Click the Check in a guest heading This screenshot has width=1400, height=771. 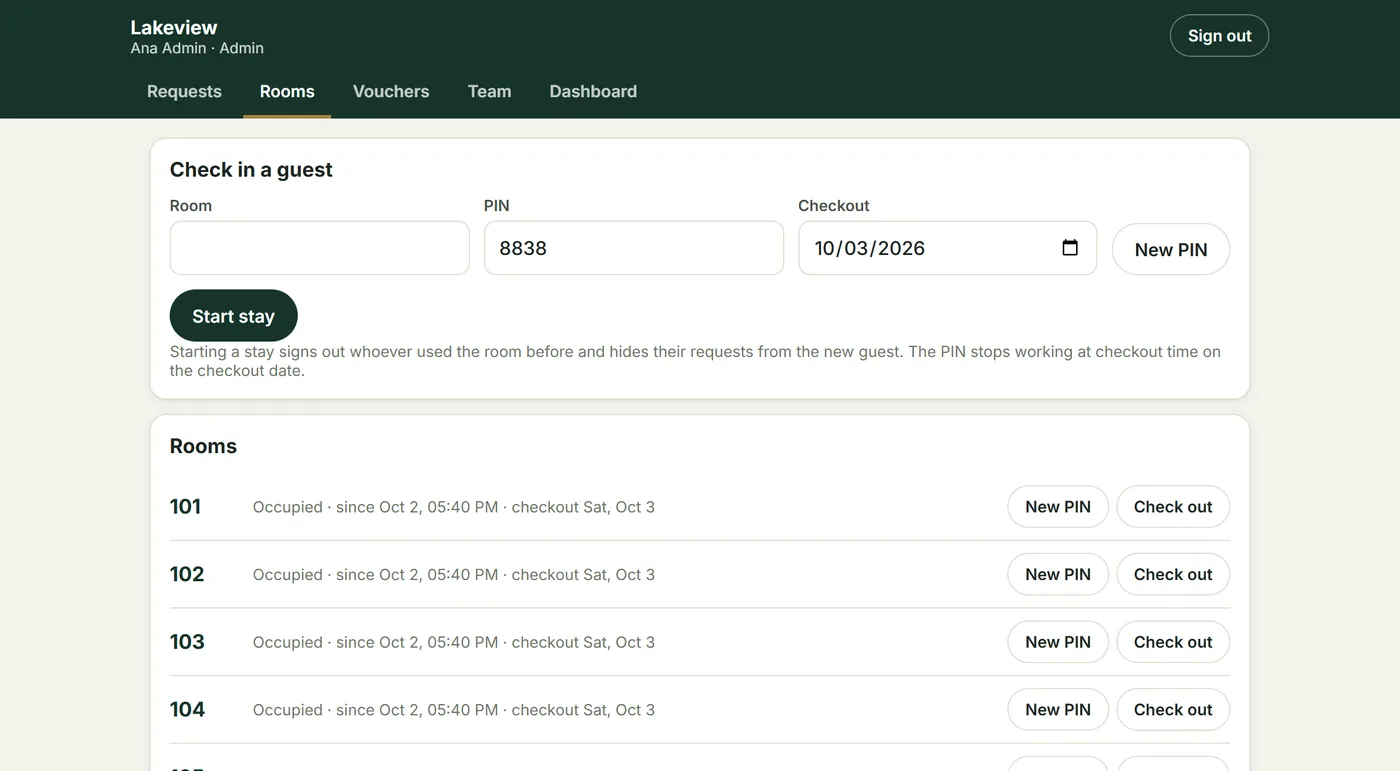[x=251, y=169]
